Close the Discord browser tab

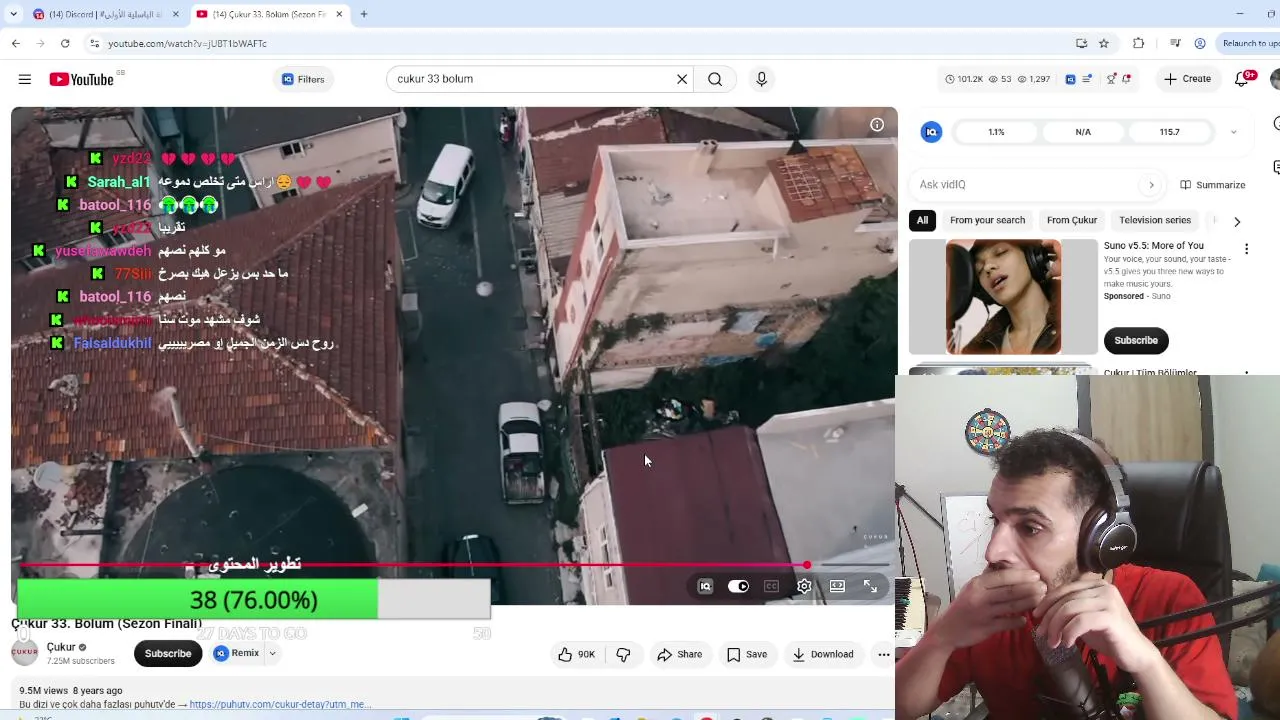pos(176,14)
